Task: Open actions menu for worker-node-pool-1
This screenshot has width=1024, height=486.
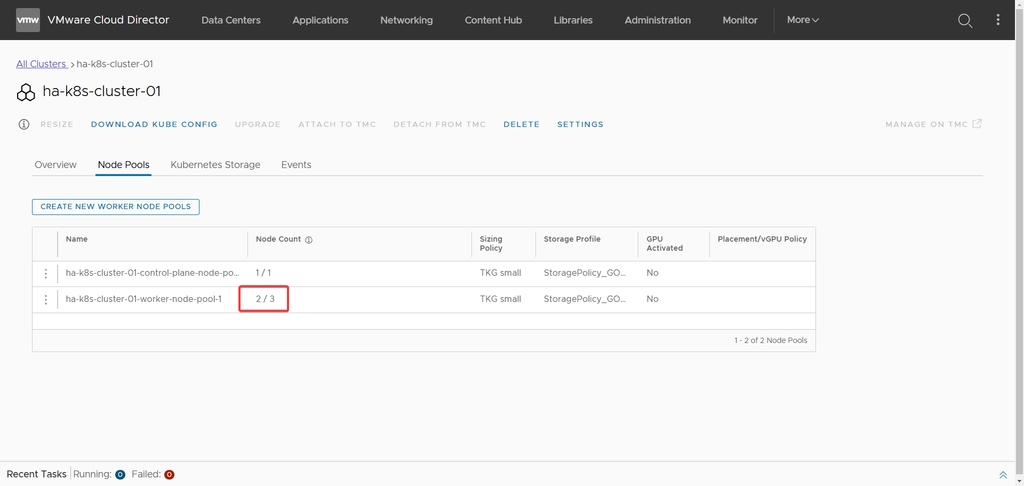Action: tap(45, 299)
